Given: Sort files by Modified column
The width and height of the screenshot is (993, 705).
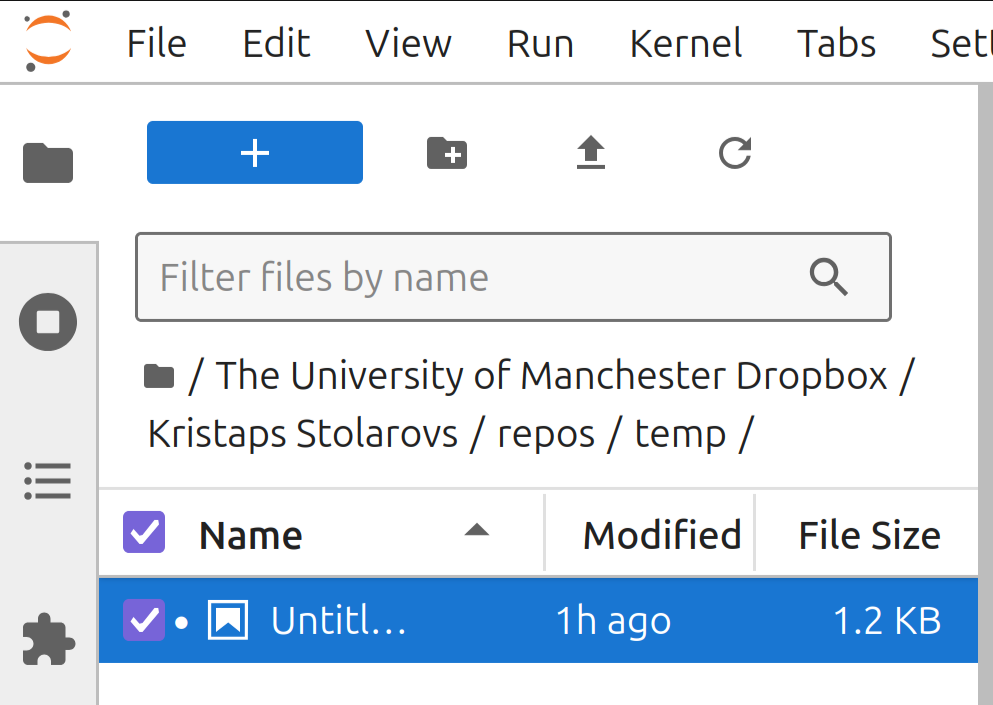Looking at the screenshot, I should (662, 535).
